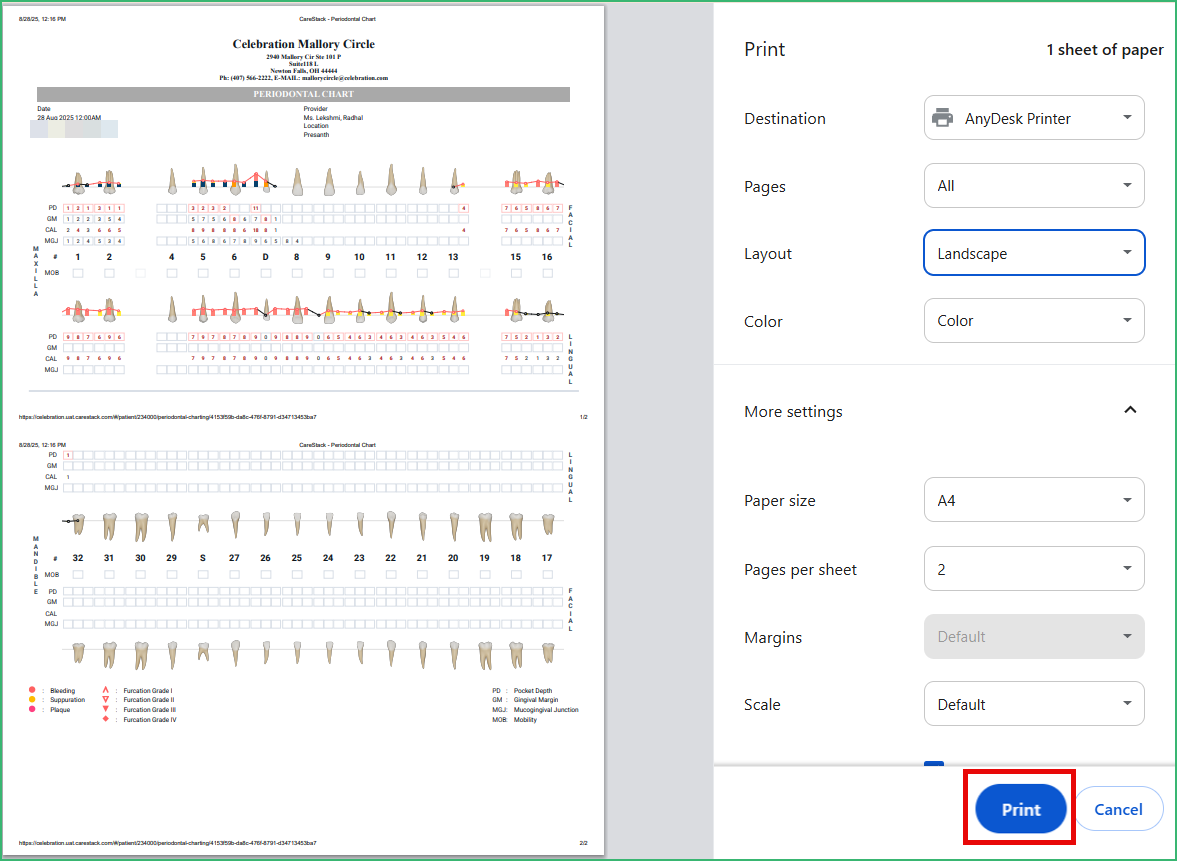Toggle the partially visible checkbox above Print
This screenshot has height=861, width=1177.
[x=933, y=763]
